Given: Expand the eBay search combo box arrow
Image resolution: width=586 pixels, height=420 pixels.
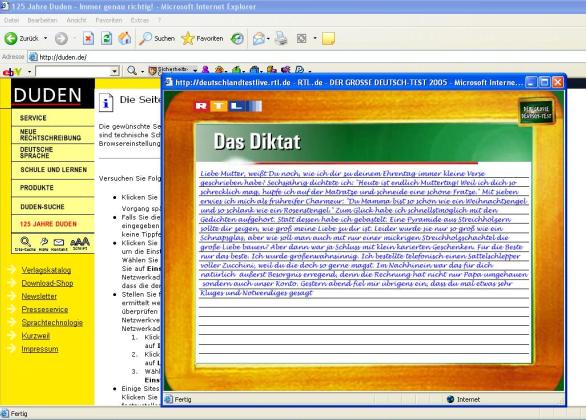Looking at the screenshot, I should pyautogui.click(x=115, y=71).
